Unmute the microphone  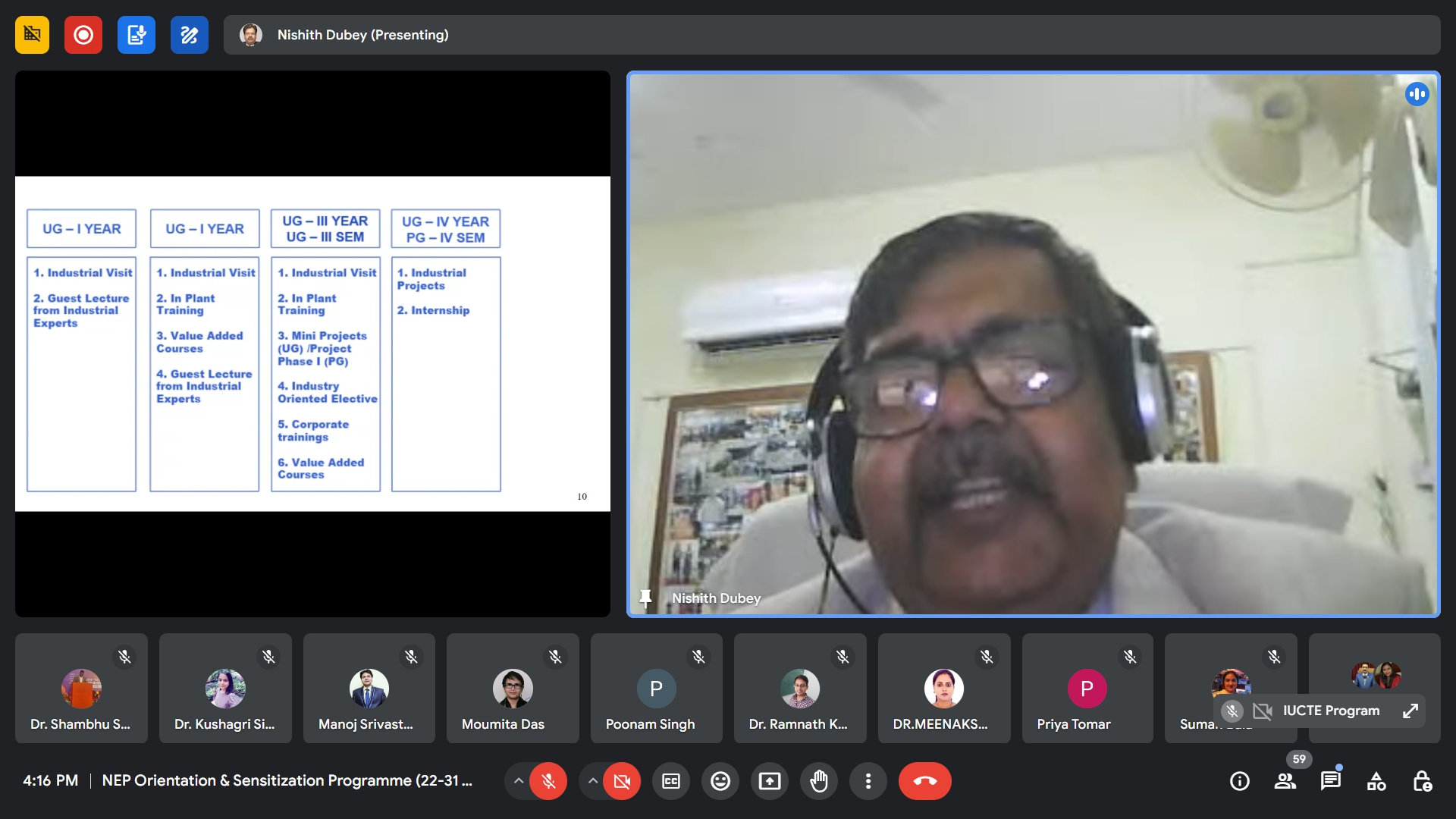pos(548,781)
